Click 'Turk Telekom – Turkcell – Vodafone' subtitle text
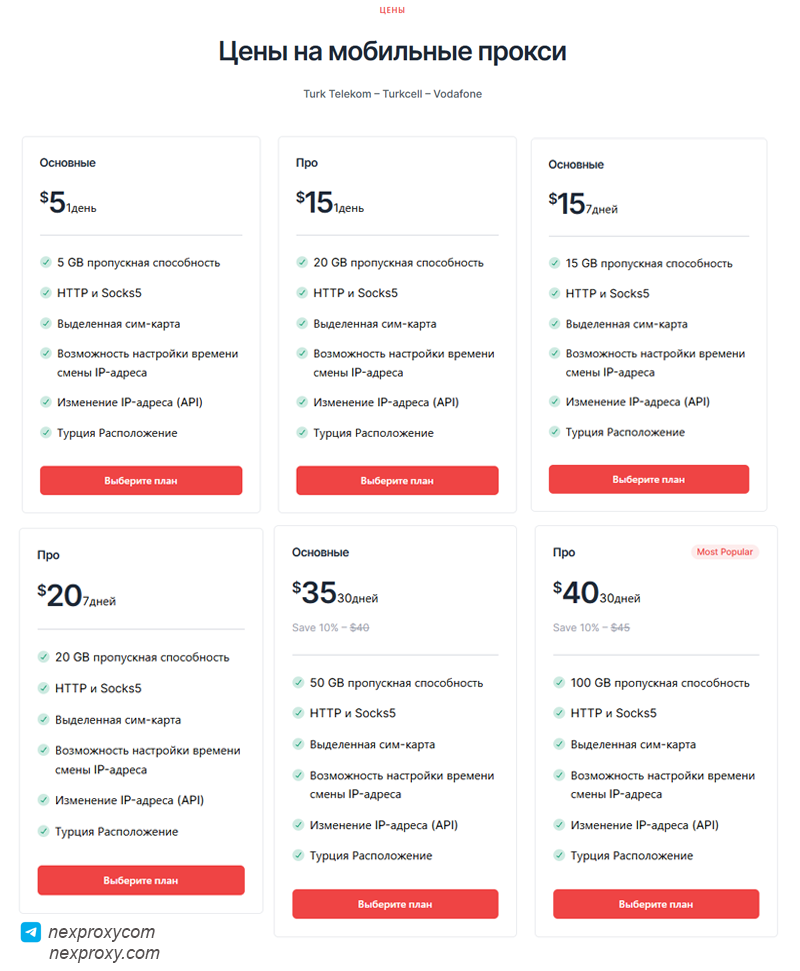Screen dimensions: 800x971 pos(393,93)
